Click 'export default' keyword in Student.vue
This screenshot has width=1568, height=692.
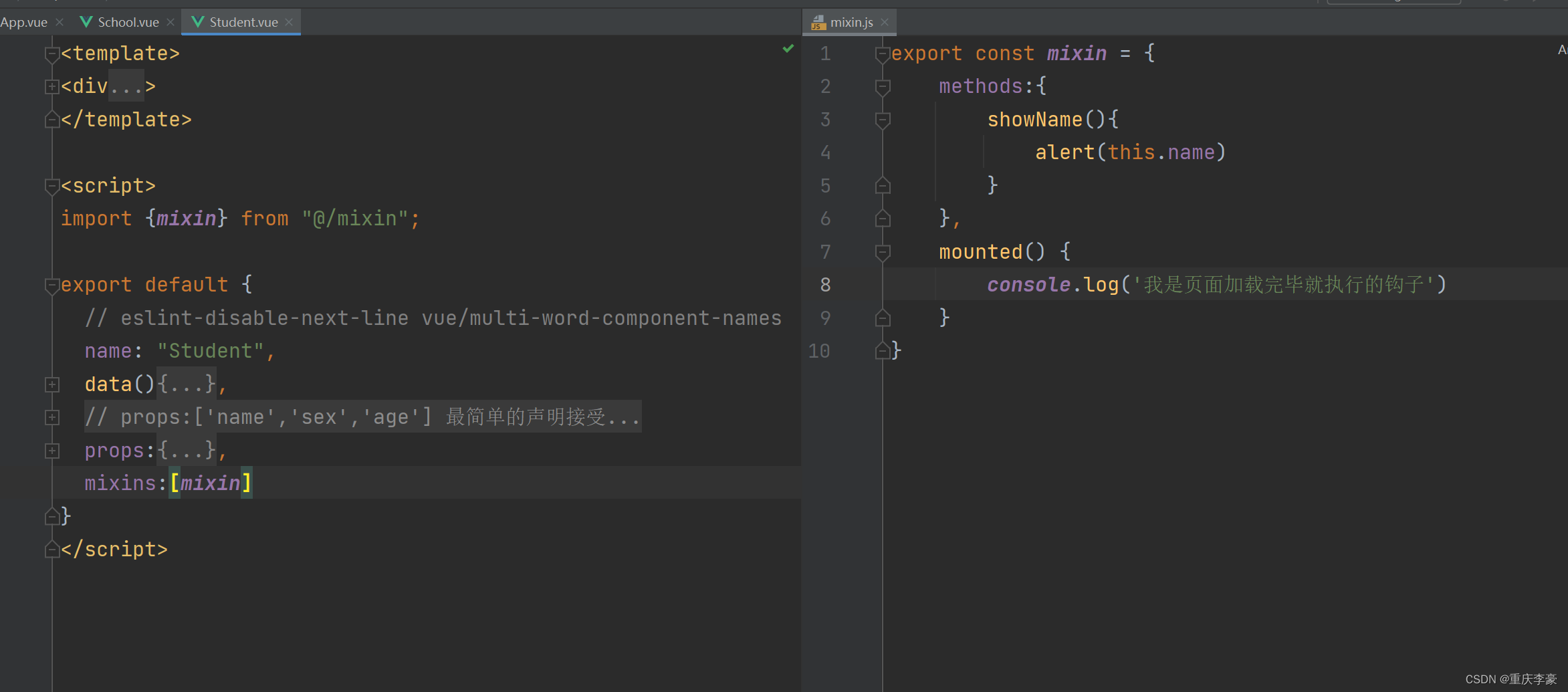144,285
